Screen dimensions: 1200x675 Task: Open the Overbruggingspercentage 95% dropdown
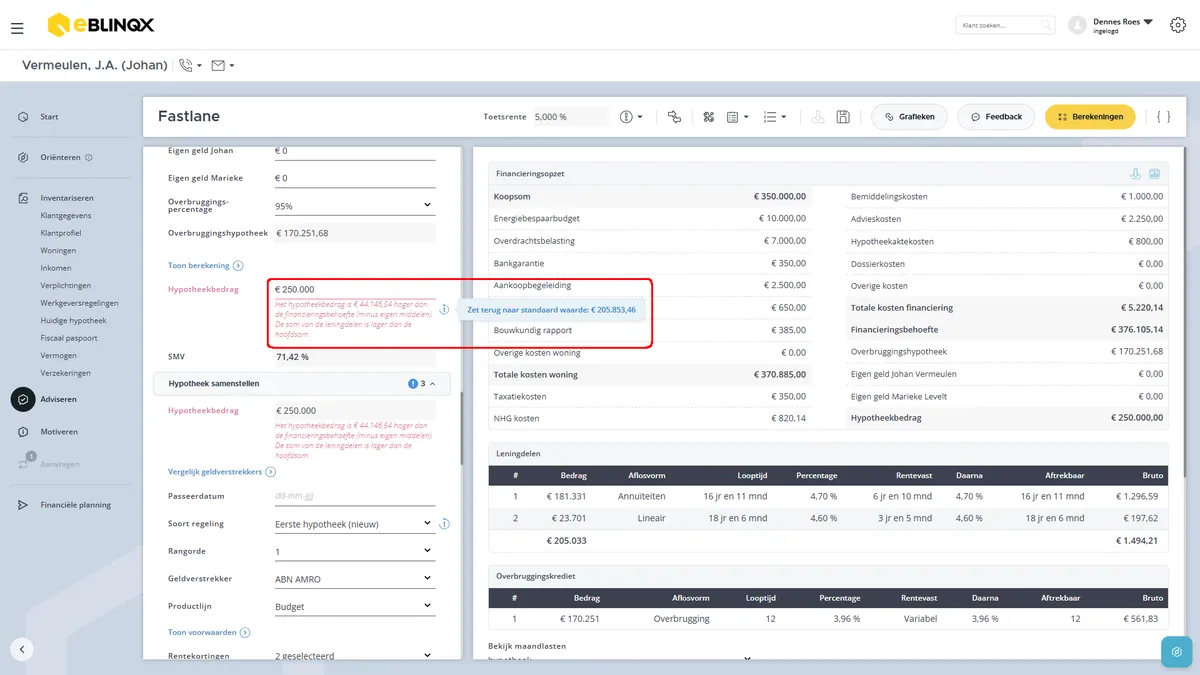click(x=354, y=206)
